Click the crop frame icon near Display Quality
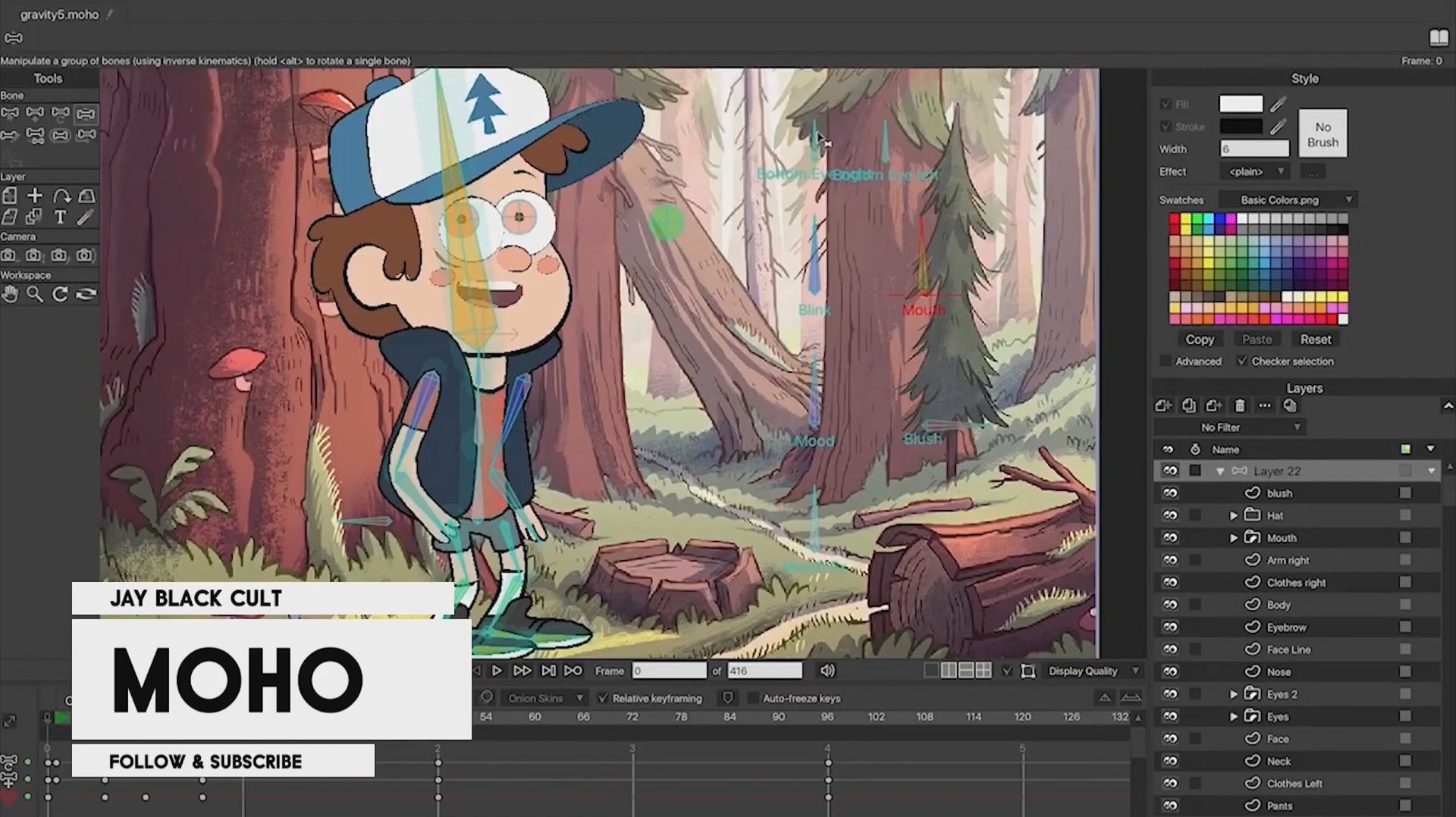This screenshot has height=817, width=1456. pos(1028,671)
